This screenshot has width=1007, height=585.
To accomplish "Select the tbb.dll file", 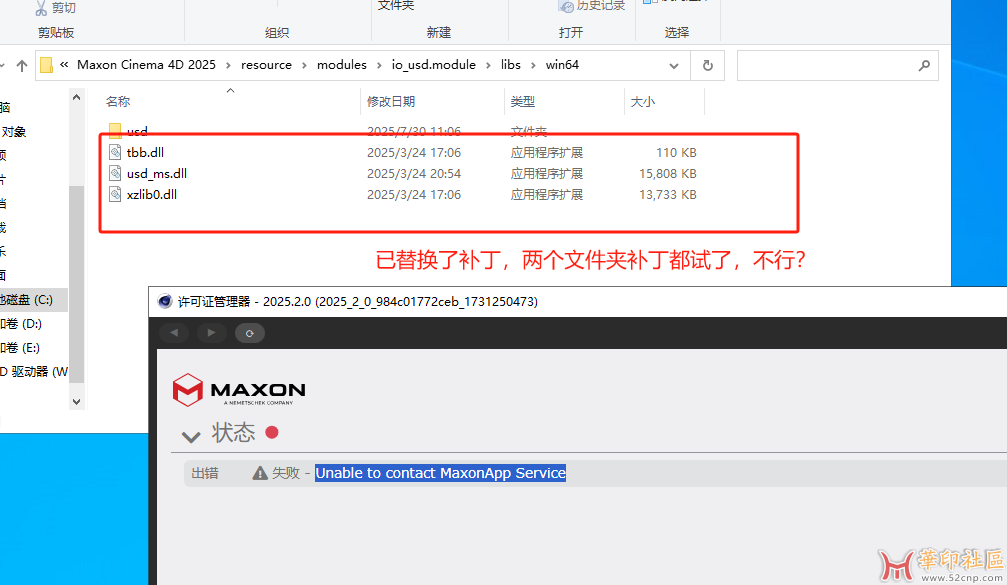I will (145, 152).
